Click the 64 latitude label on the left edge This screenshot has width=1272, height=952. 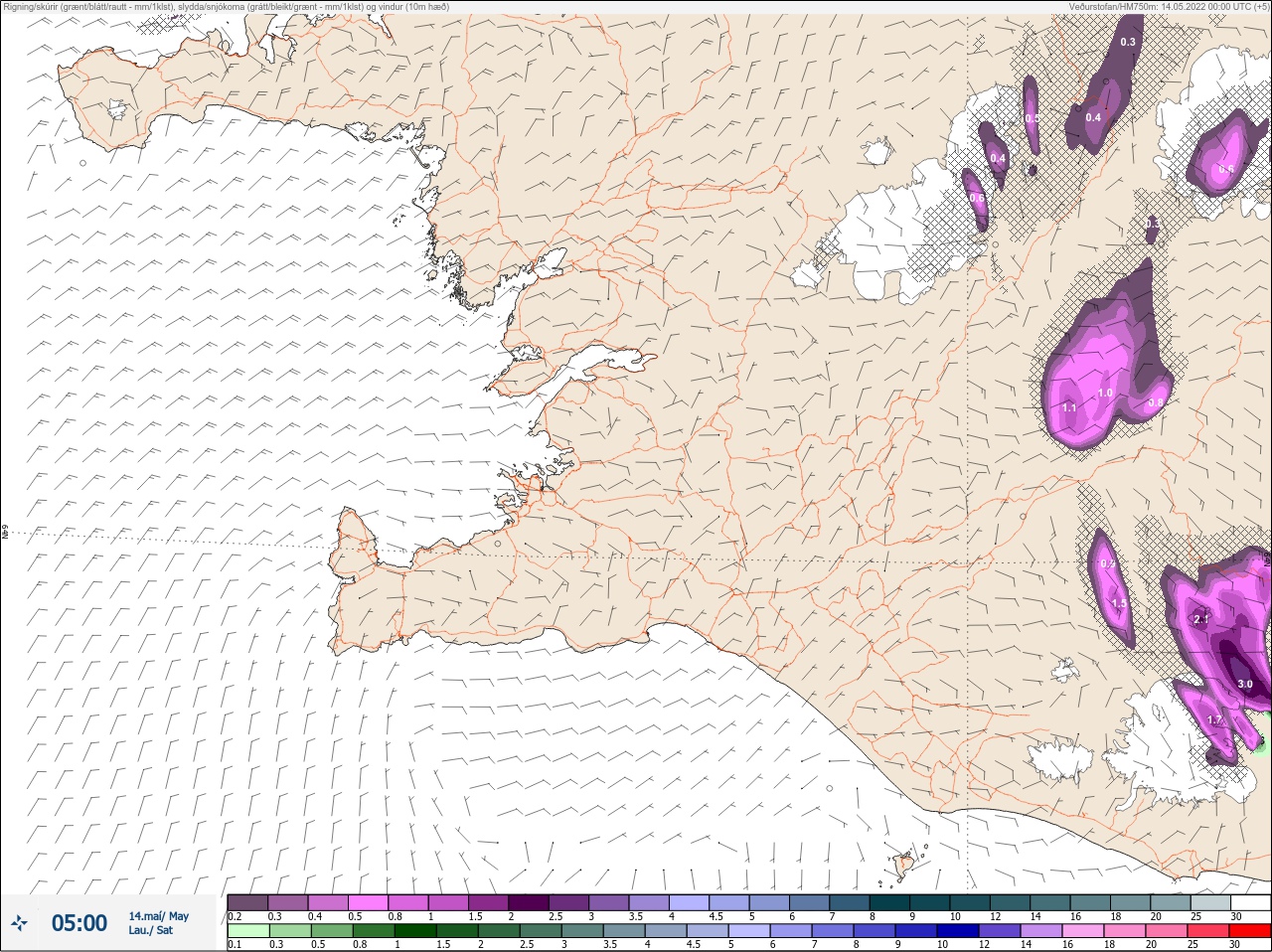pos(5,534)
